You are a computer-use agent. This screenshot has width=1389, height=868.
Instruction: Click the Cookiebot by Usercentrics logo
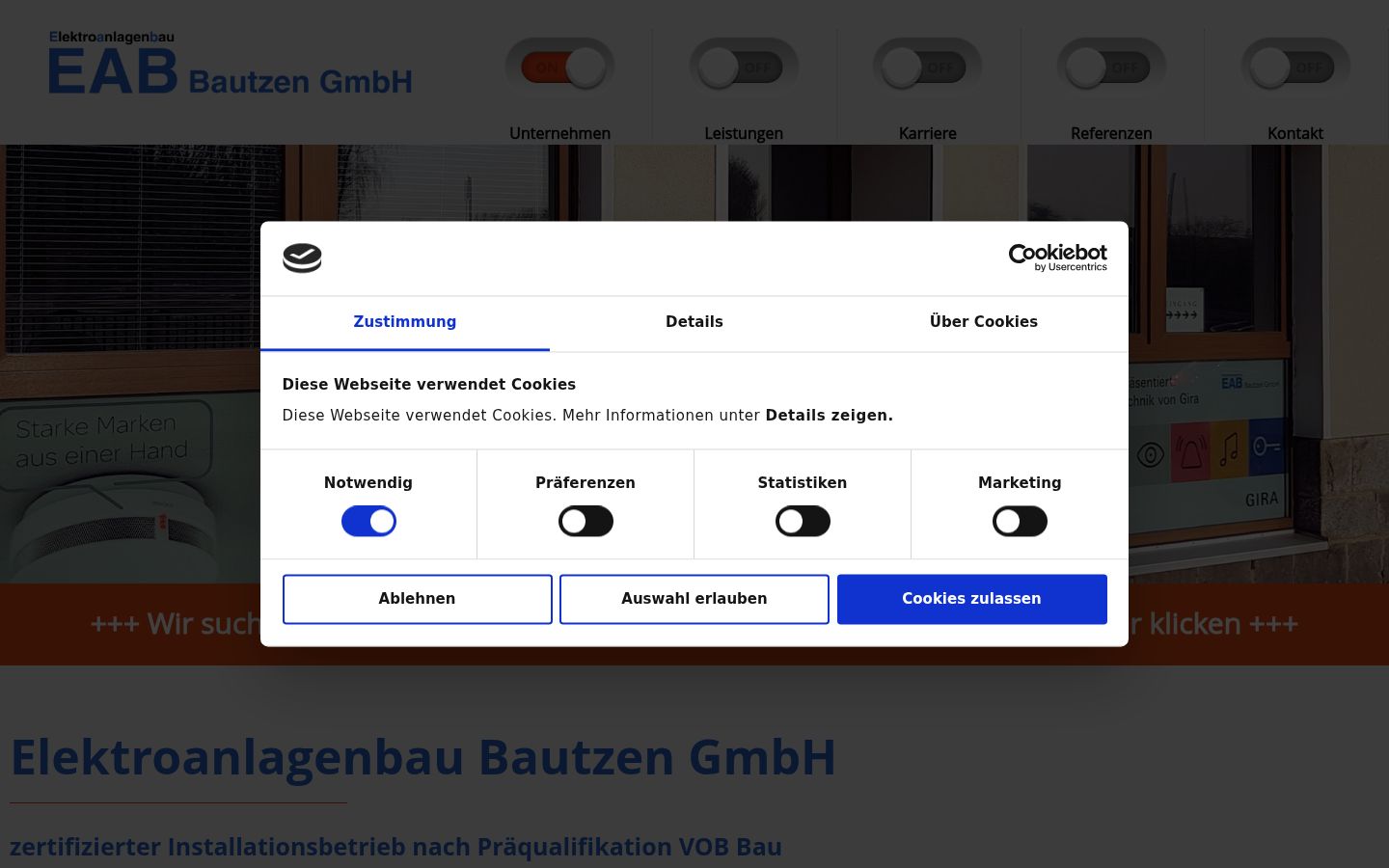point(1057,258)
